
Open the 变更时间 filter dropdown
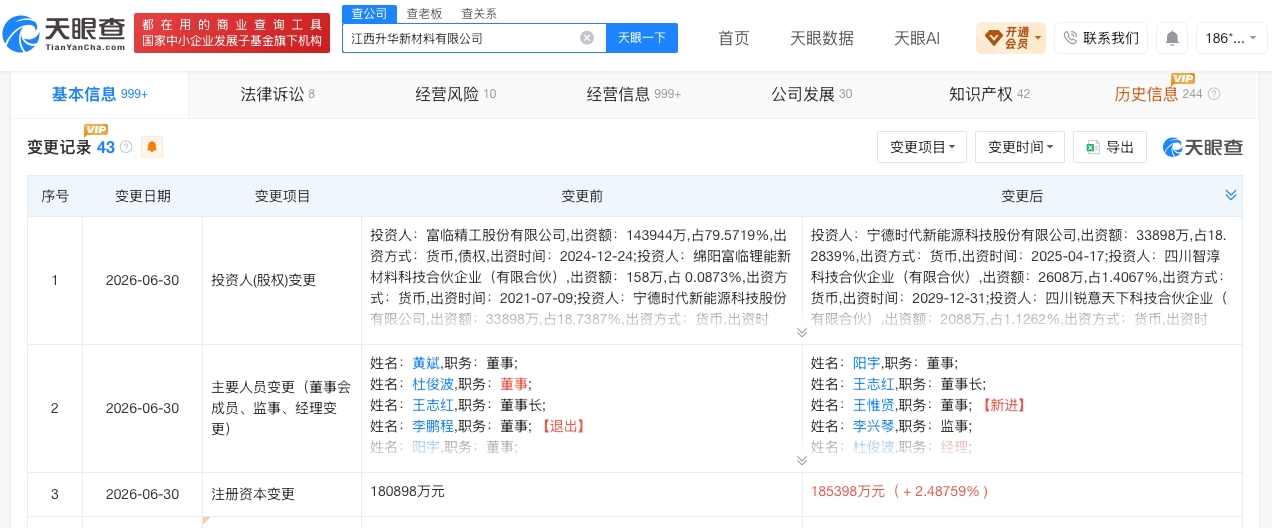tap(1020, 147)
